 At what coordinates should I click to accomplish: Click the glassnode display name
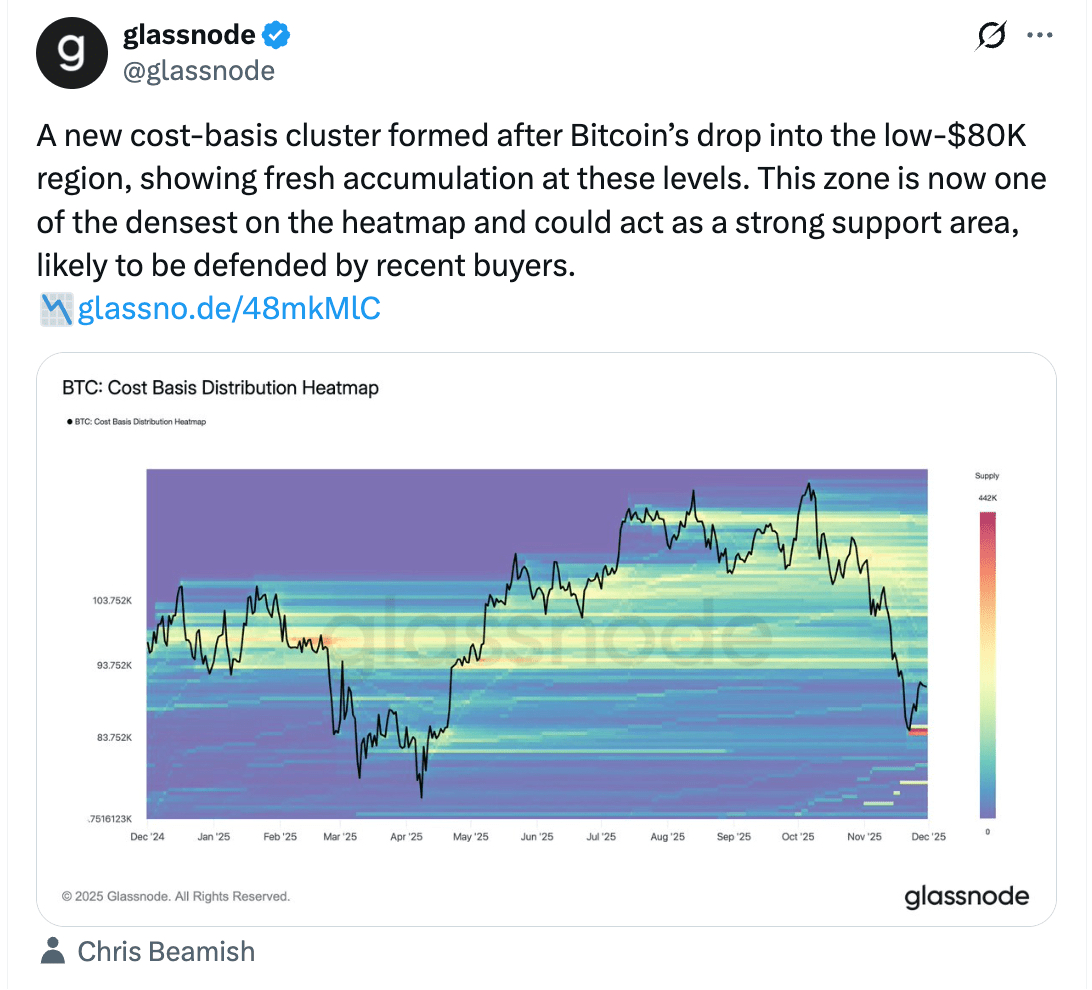[191, 36]
